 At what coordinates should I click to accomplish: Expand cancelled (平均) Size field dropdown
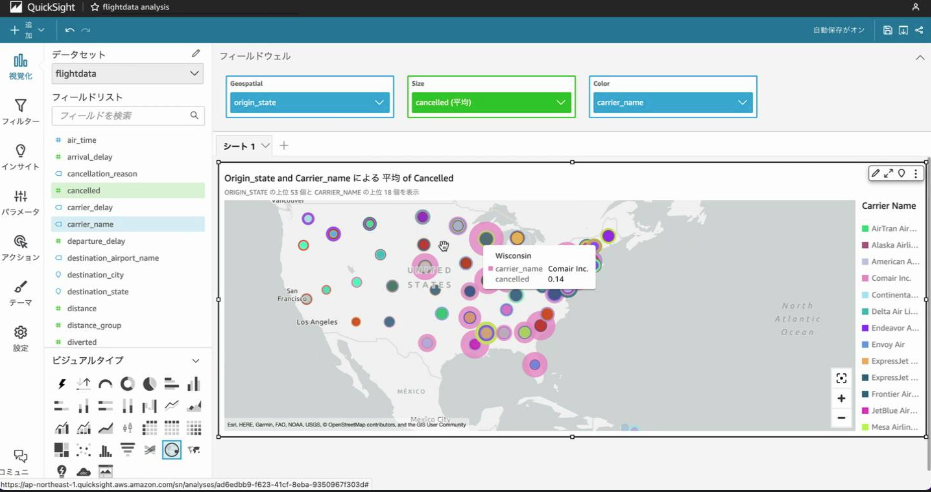pyautogui.click(x=561, y=103)
